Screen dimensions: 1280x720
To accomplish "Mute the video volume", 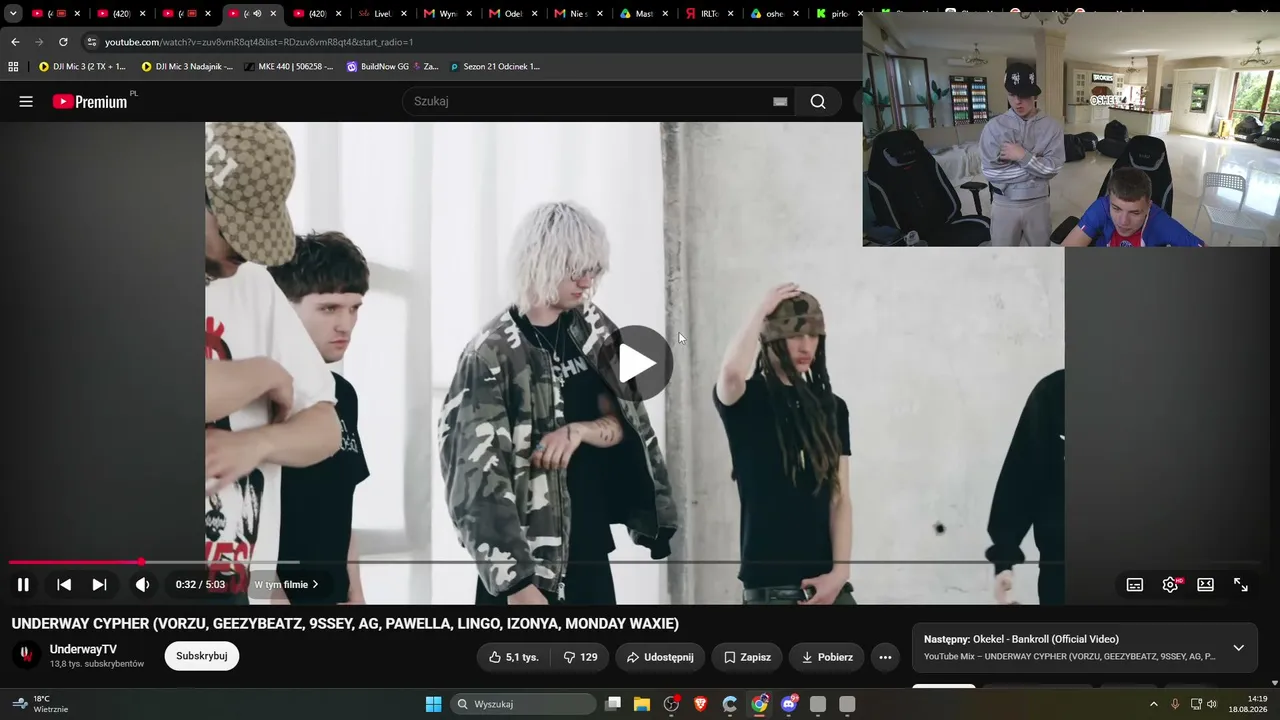I will pyautogui.click(x=143, y=585).
